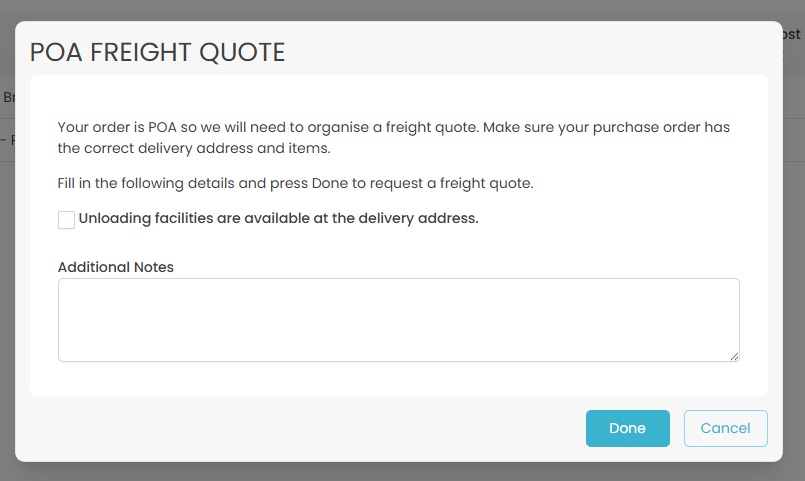Click the dimmed backdrop below the dialog
The width and height of the screenshot is (805, 481).
click(400, 472)
